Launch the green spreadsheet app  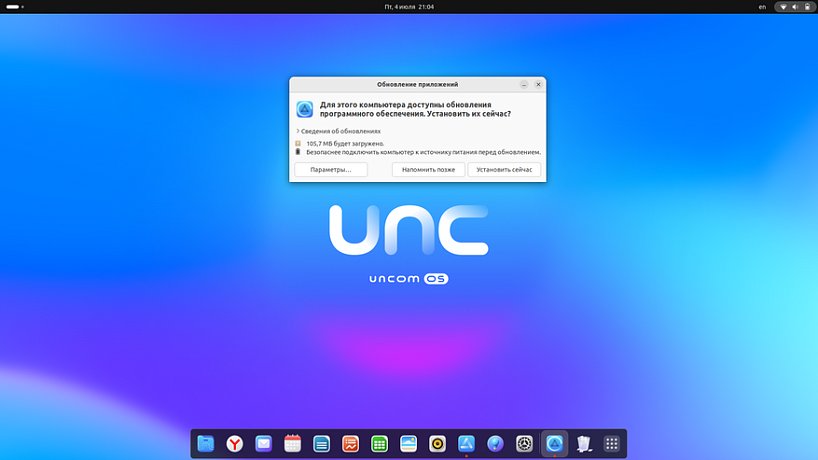[379, 444]
